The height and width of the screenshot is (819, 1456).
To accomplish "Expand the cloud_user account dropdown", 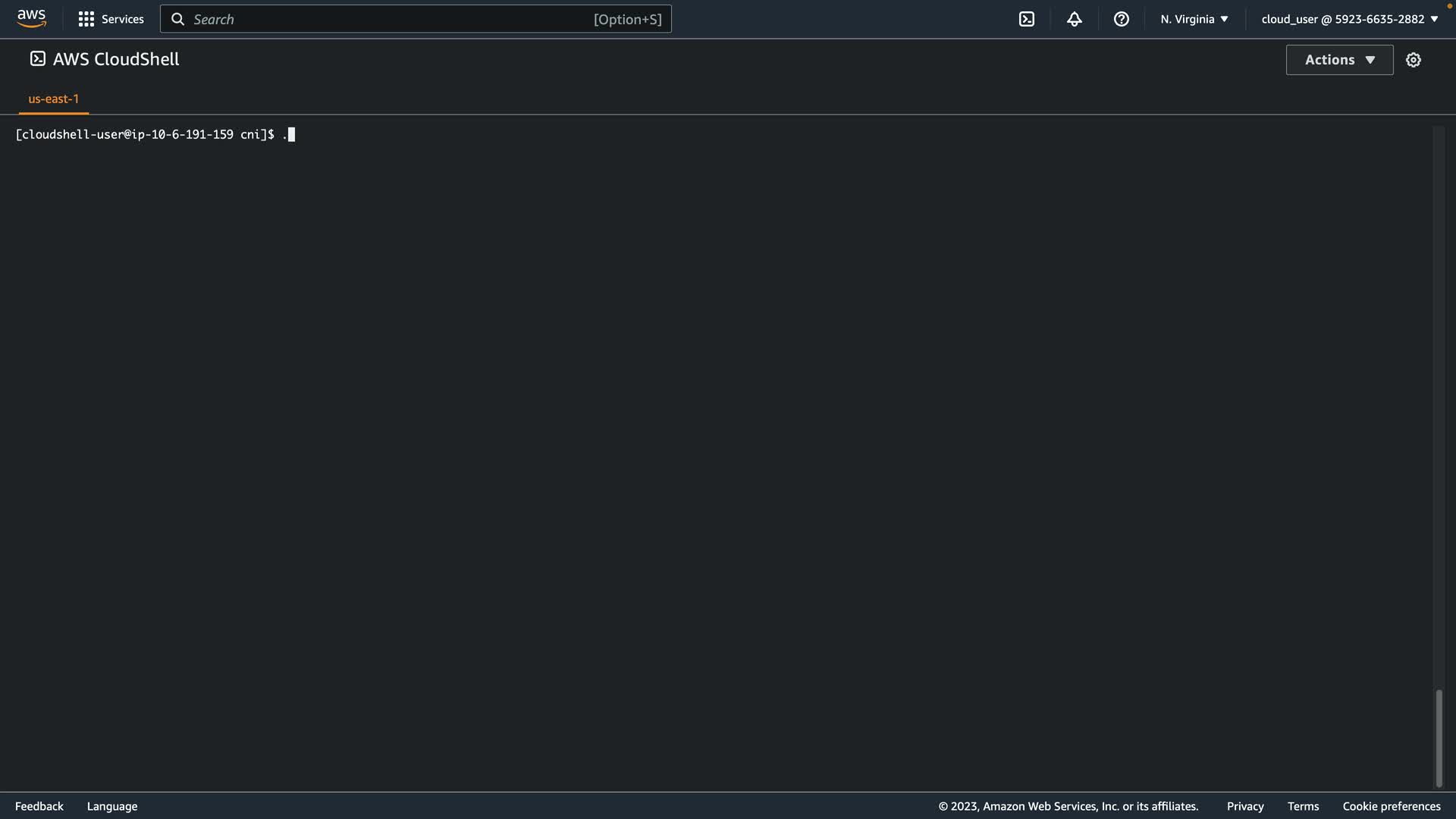I will 1349,19.
